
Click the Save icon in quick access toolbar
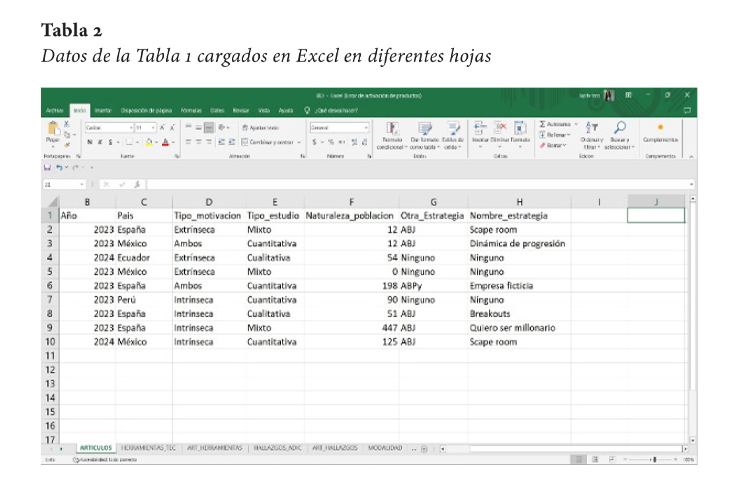47,168
